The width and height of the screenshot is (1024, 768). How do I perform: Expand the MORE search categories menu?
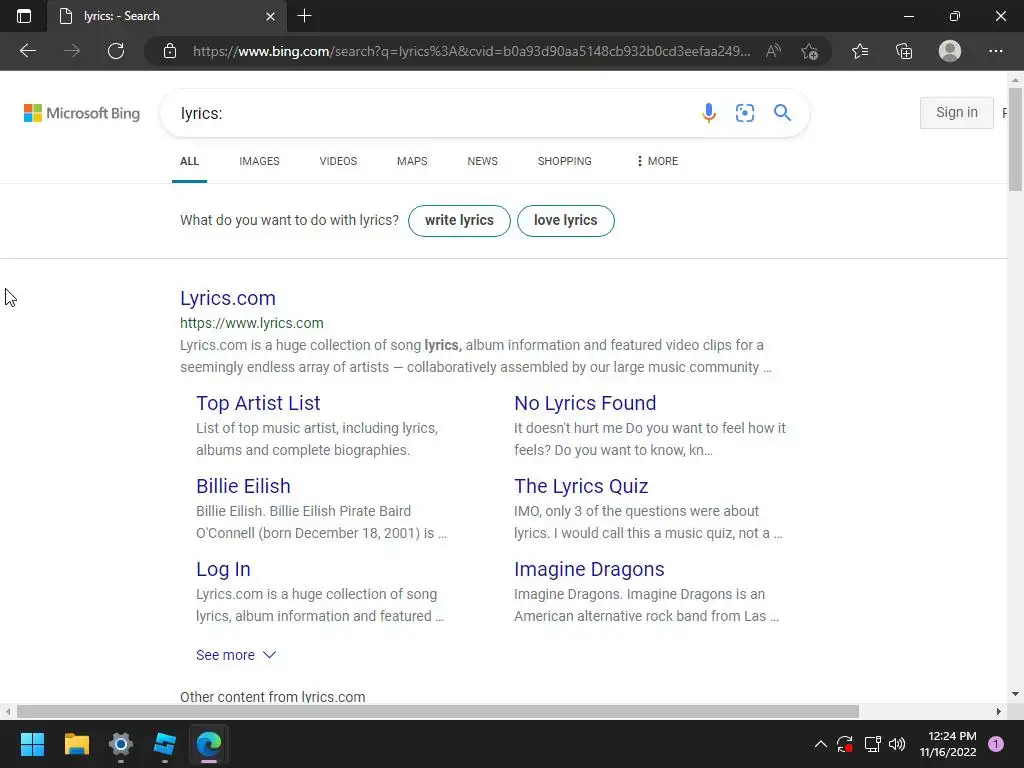[657, 161]
